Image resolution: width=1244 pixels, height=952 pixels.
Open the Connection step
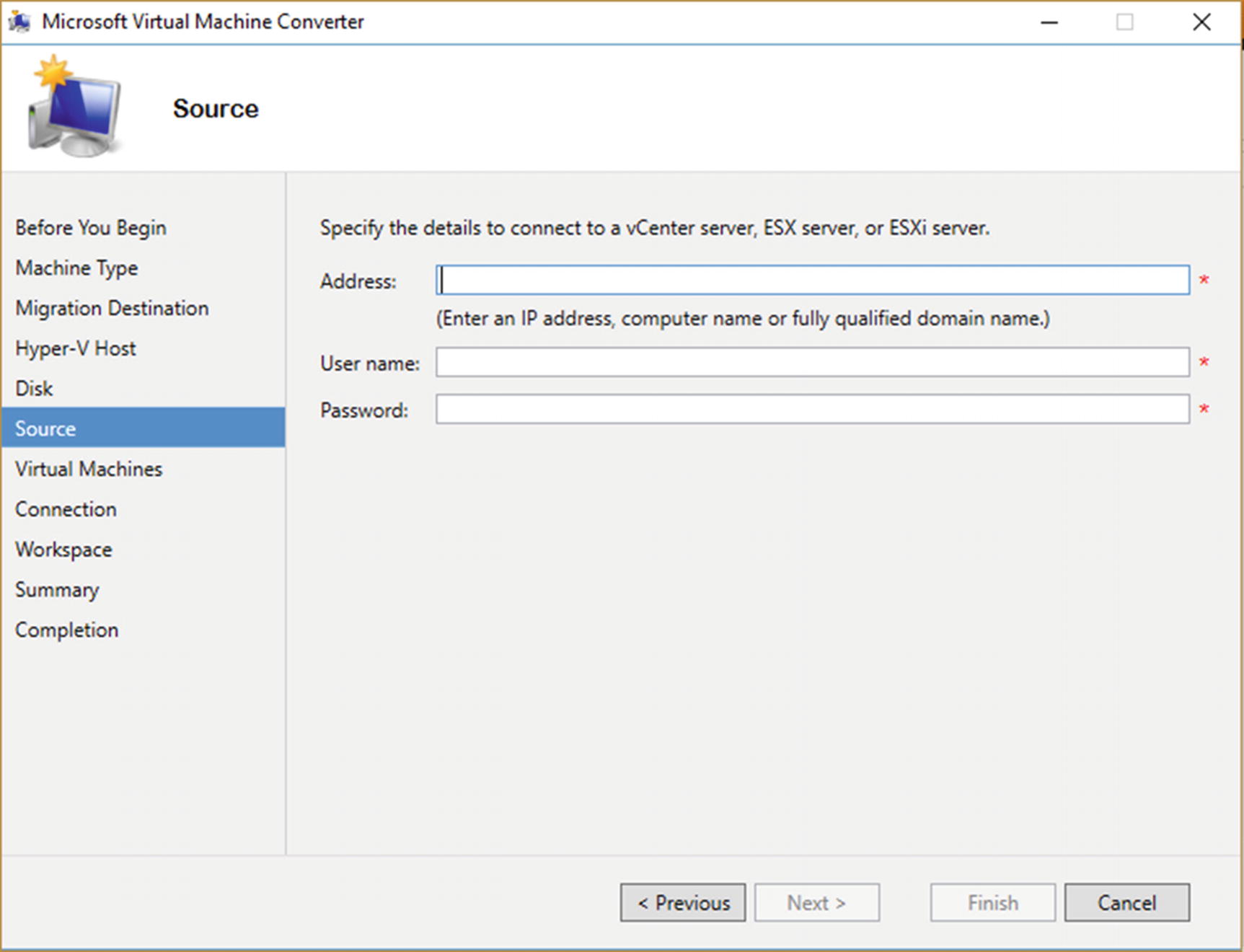pyautogui.click(x=66, y=510)
